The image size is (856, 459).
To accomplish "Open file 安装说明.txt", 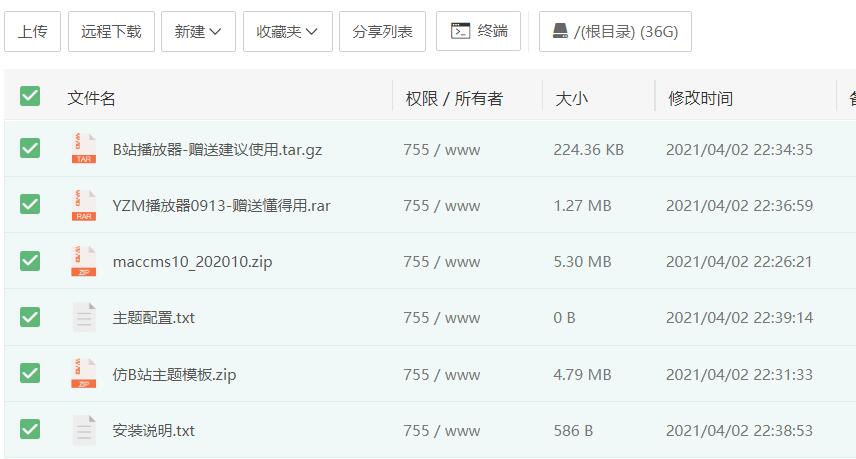I will (x=153, y=431).
